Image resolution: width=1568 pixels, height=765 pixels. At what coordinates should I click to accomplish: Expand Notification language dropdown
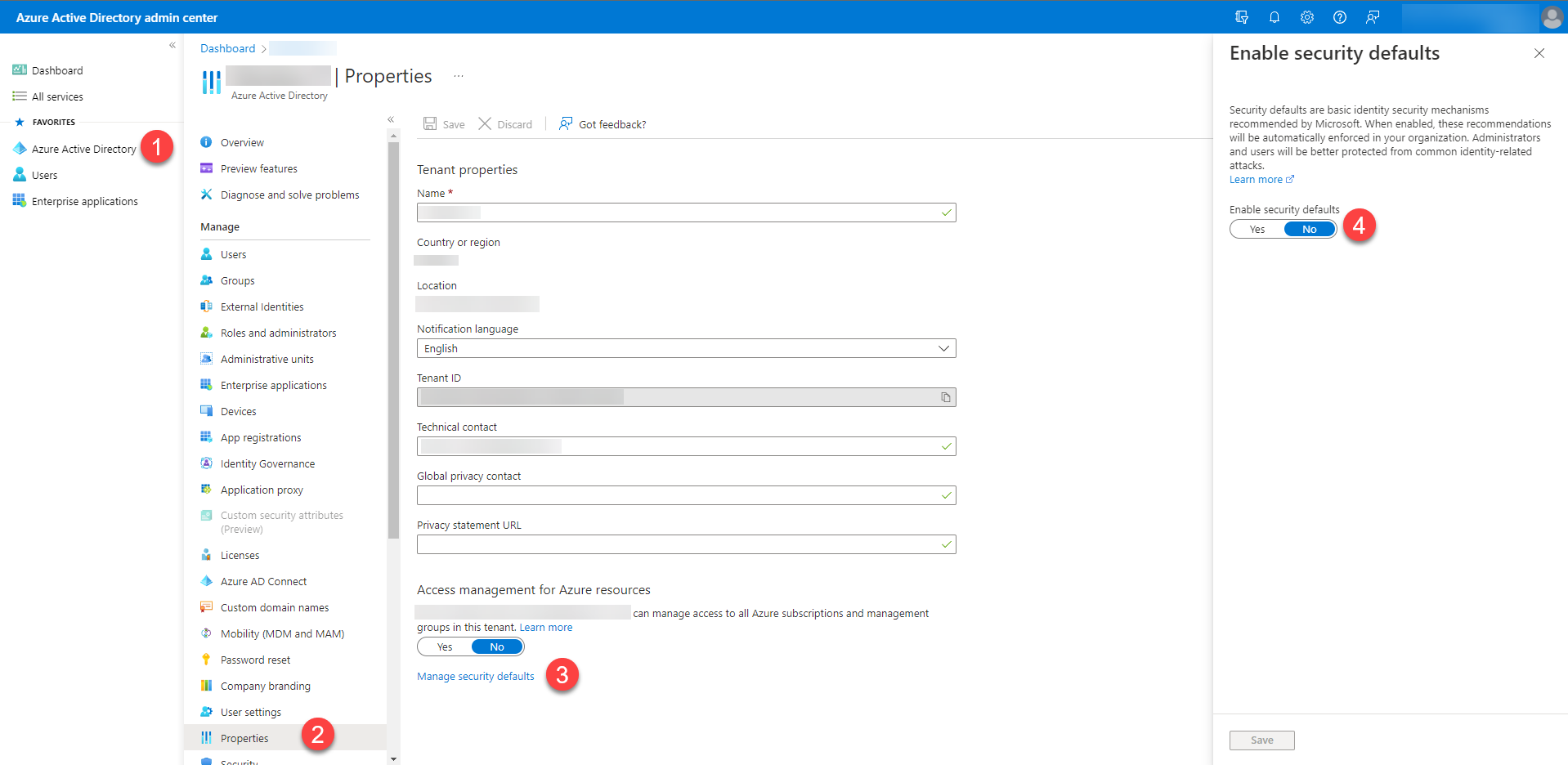point(687,348)
